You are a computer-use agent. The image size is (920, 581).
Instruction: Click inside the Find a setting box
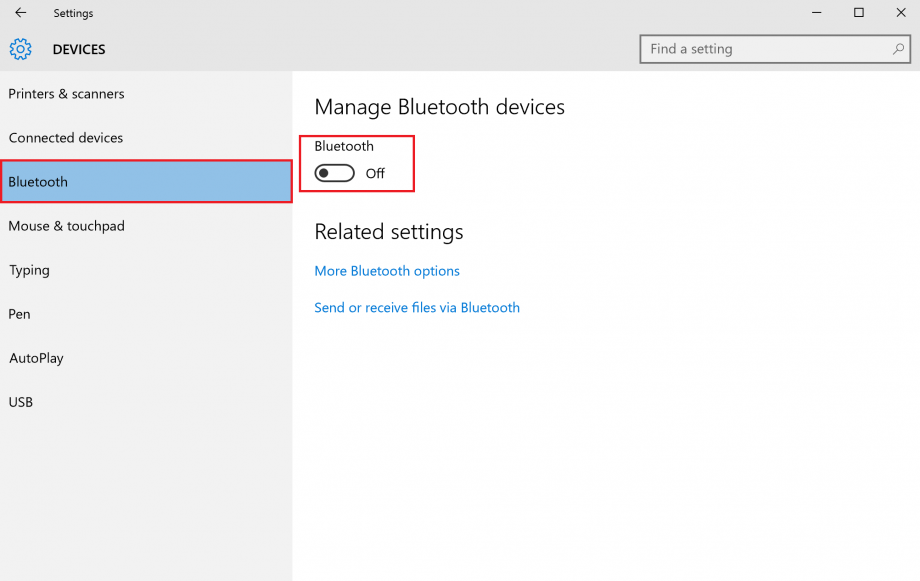pyautogui.click(x=760, y=48)
